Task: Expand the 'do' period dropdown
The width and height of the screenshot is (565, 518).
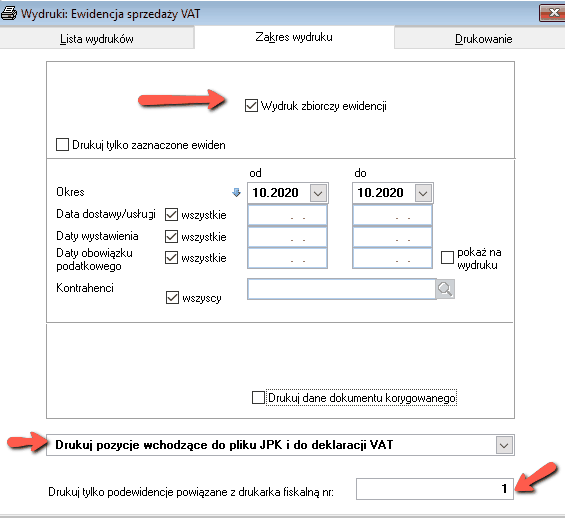Action: [x=423, y=193]
